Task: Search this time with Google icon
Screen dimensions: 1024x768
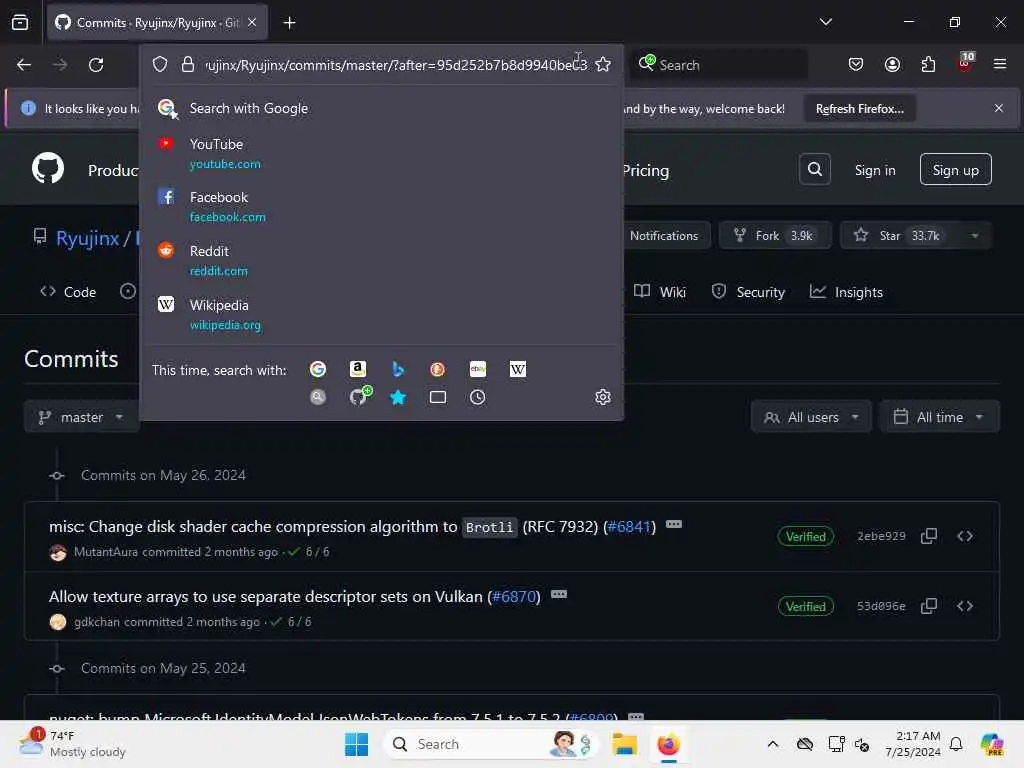Action: [x=318, y=370]
